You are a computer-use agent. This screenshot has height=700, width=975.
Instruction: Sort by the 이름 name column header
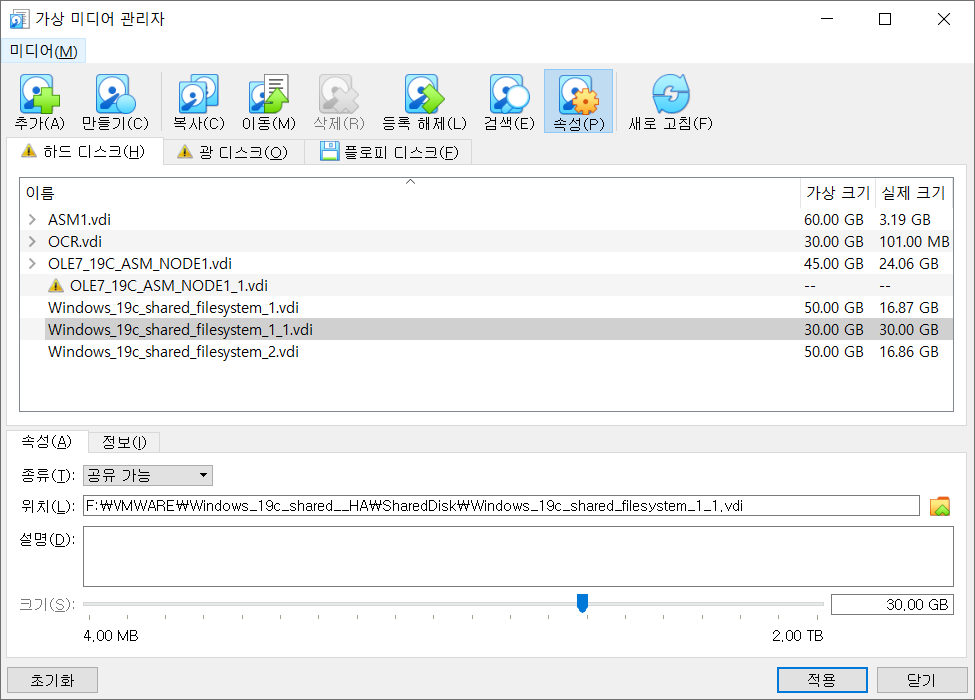410,193
